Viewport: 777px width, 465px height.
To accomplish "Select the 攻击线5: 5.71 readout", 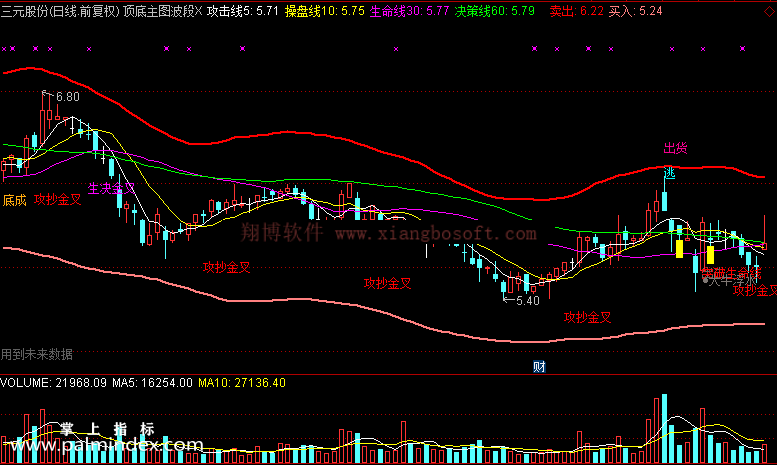I will tap(243, 11).
